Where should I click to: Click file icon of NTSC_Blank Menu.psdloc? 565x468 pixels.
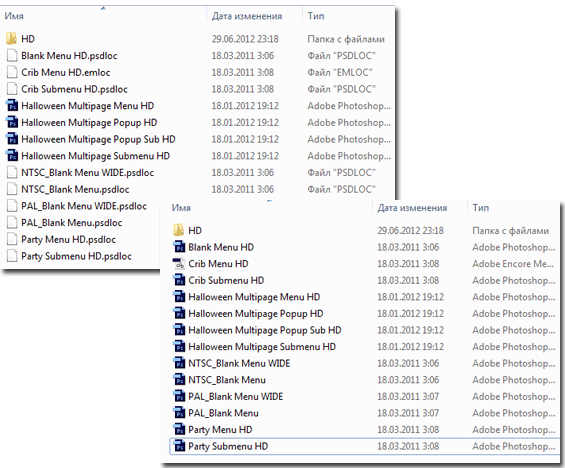pyautogui.click(x=12, y=189)
